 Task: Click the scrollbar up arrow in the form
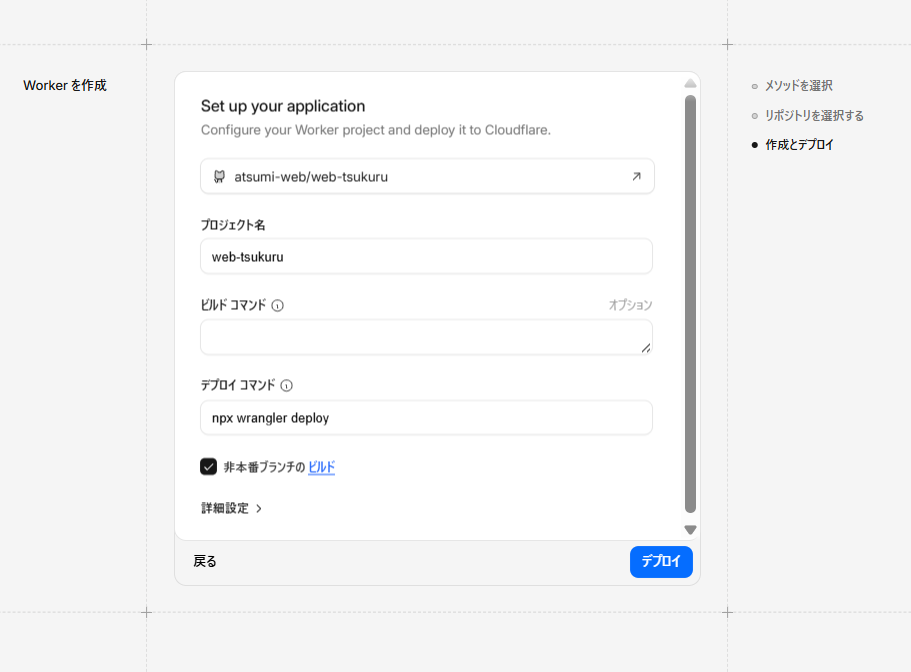tap(690, 84)
